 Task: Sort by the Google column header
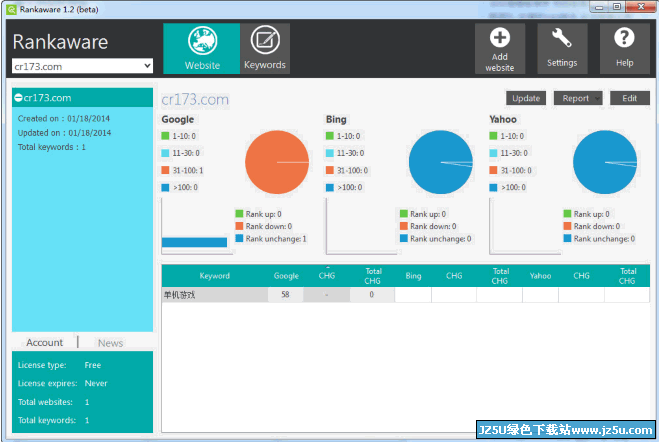tap(286, 276)
